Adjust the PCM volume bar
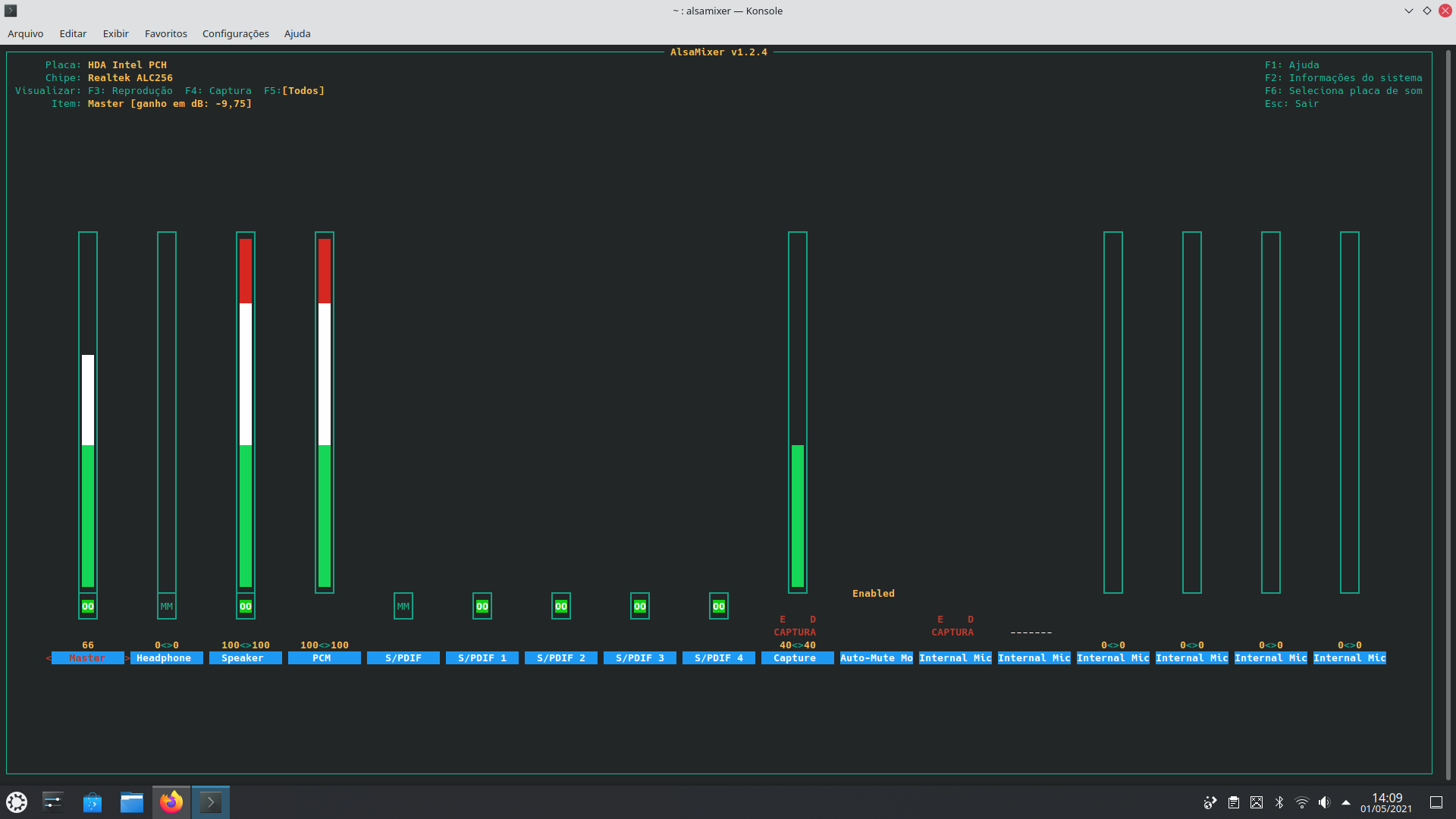Viewport: 1456px width, 819px height. [325, 412]
